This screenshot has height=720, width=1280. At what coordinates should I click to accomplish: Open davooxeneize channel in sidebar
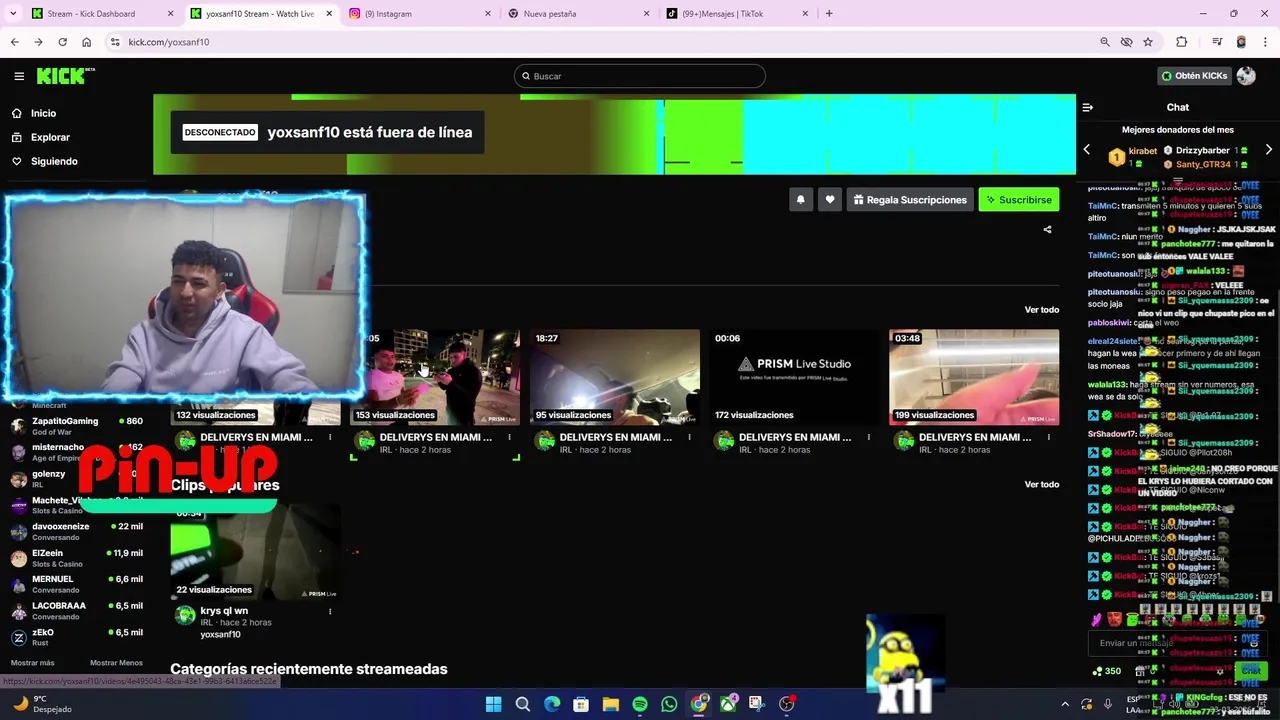(76, 531)
